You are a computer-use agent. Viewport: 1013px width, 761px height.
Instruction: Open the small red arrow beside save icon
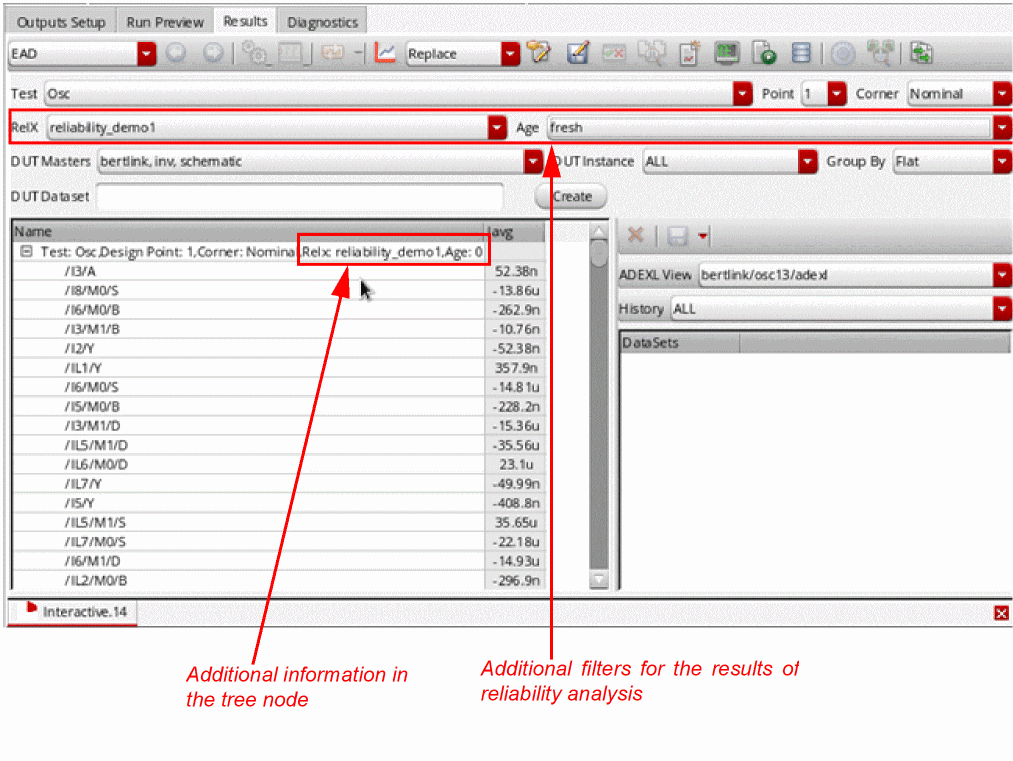[x=703, y=236]
